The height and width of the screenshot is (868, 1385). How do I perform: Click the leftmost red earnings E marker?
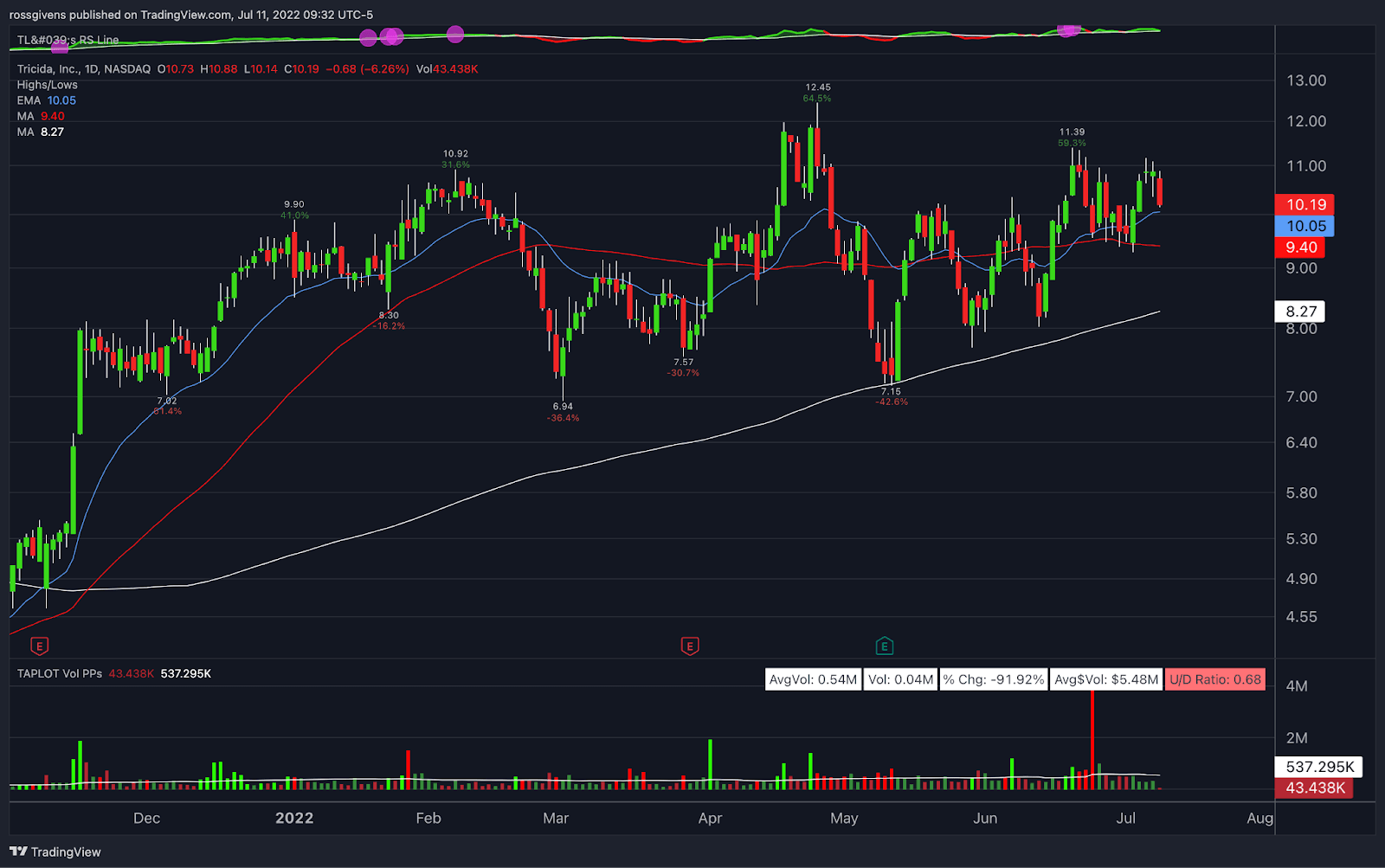tap(39, 646)
